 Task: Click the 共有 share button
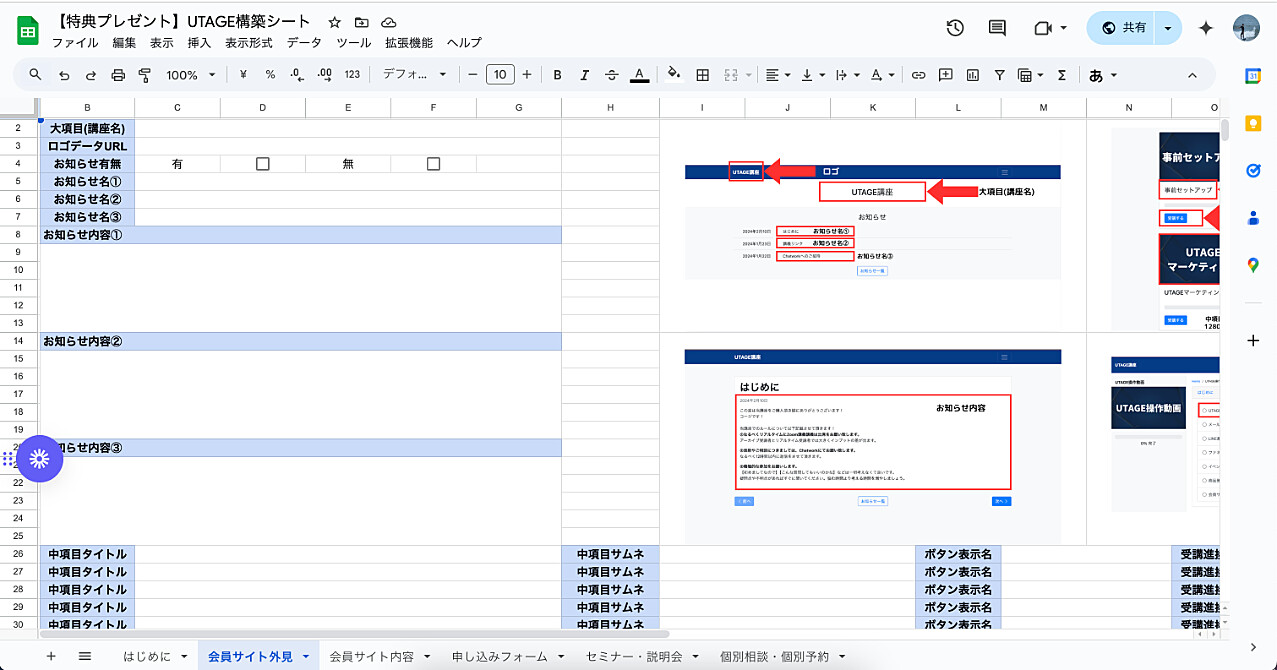[1122, 28]
